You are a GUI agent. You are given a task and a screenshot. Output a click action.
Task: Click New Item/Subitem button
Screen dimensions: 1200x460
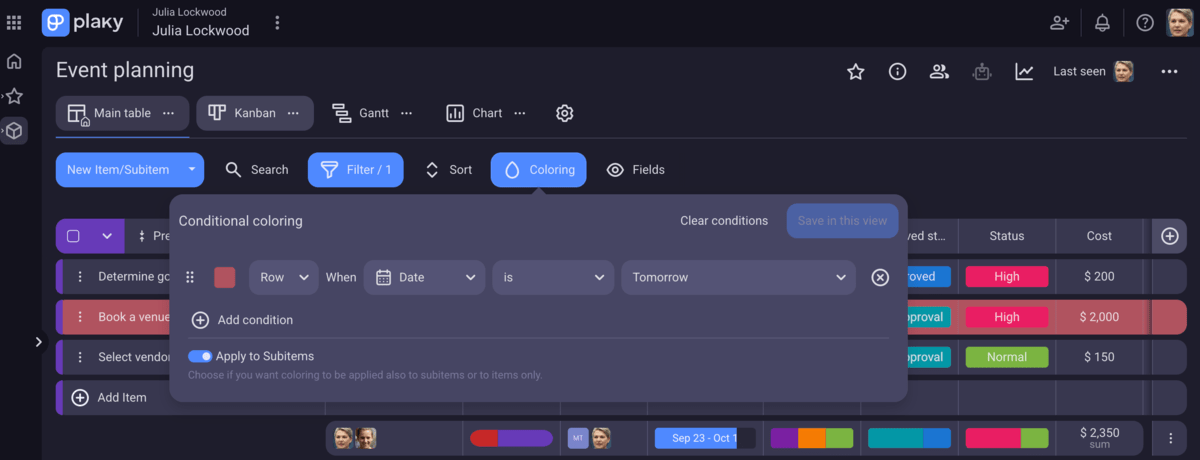[118, 170]
